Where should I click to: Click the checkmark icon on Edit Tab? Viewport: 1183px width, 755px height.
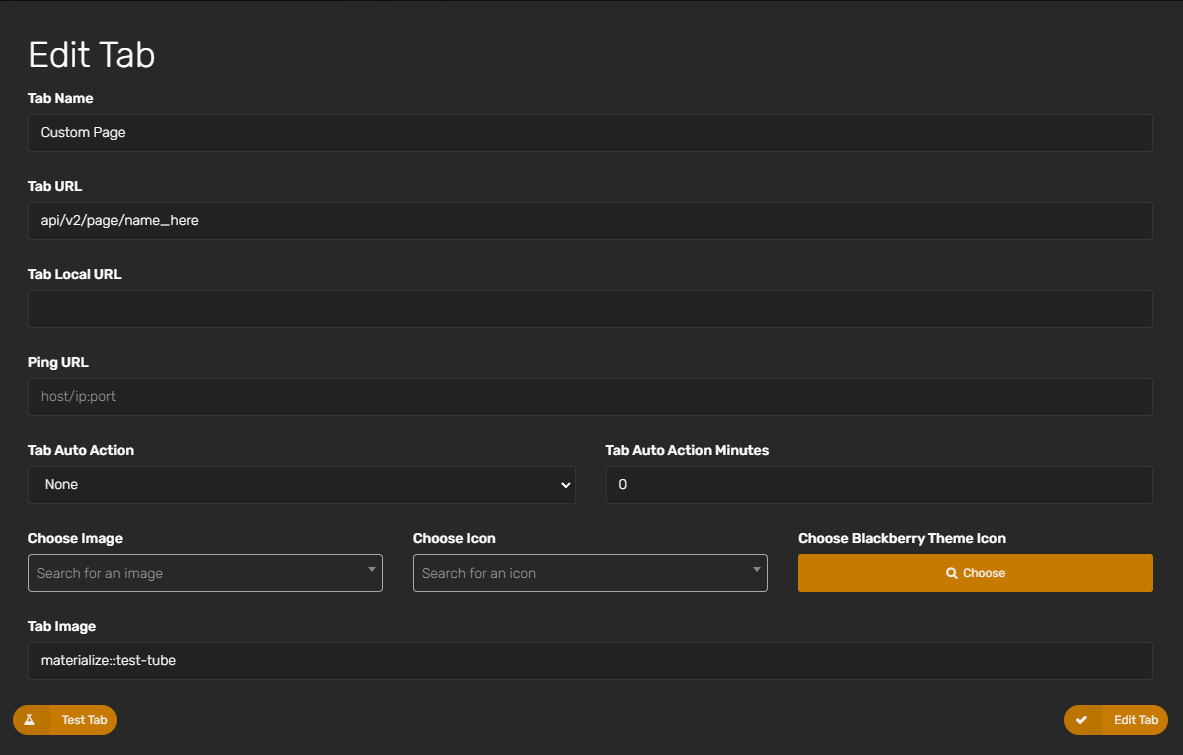coord(1081,720)
